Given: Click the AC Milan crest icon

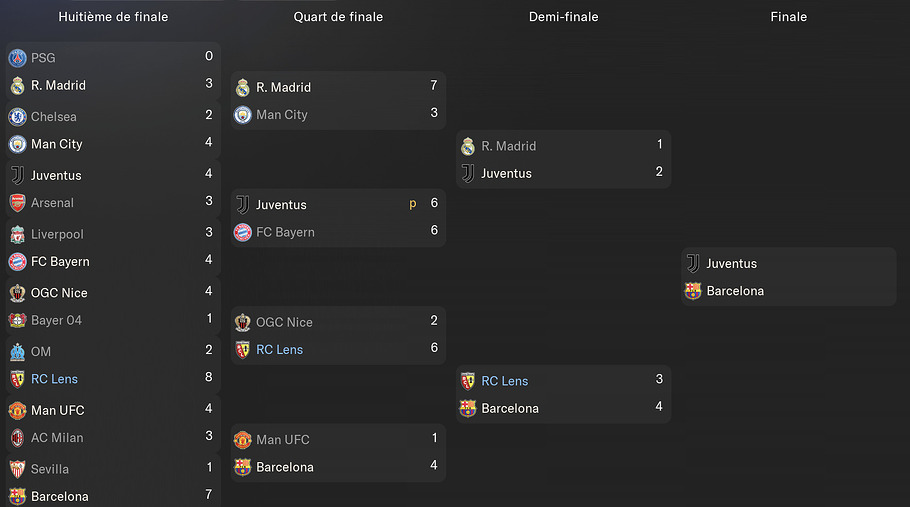Looking at the screenshot, I should tap(17, 438).
